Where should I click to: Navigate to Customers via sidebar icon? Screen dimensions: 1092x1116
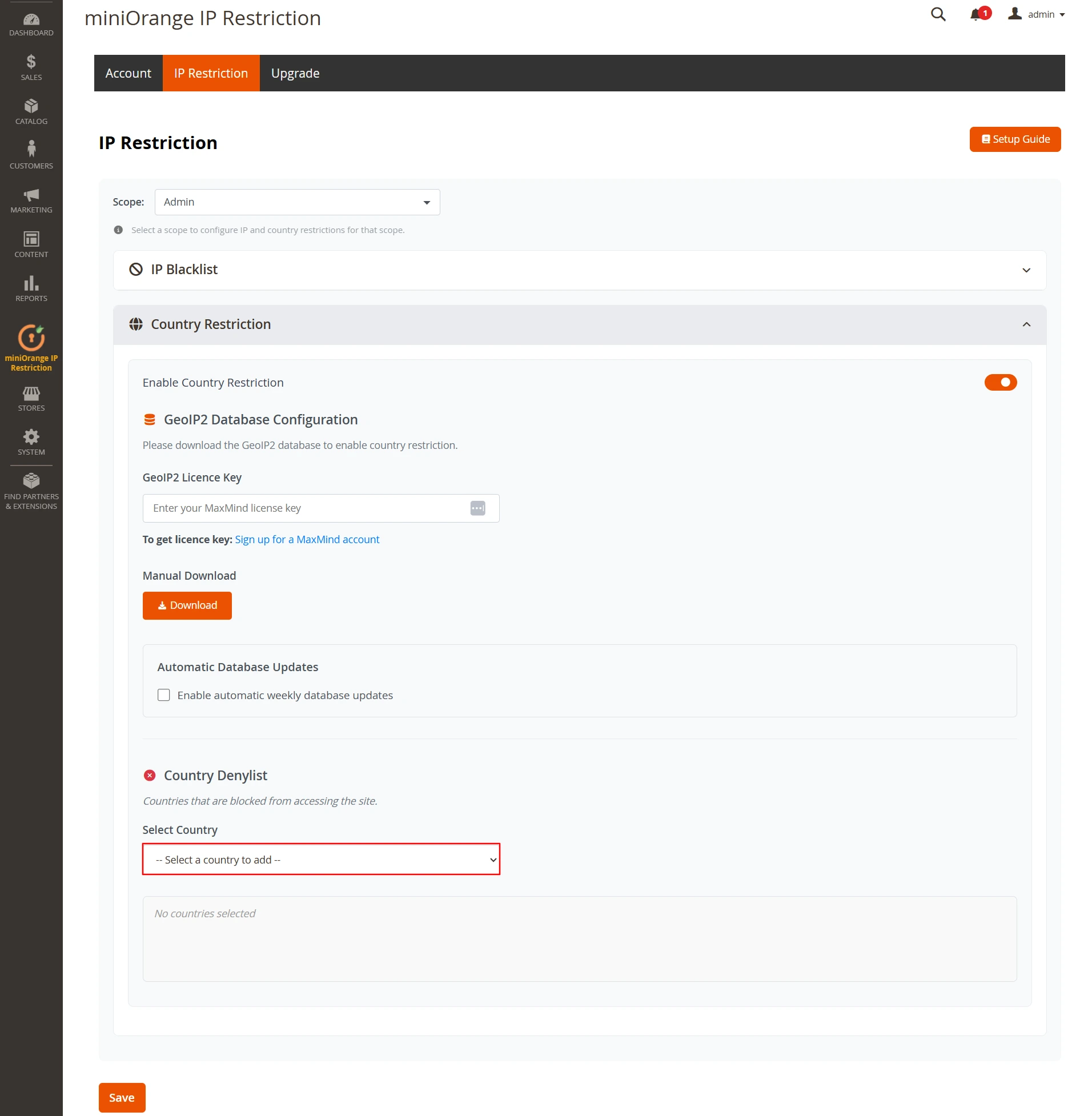31,152
